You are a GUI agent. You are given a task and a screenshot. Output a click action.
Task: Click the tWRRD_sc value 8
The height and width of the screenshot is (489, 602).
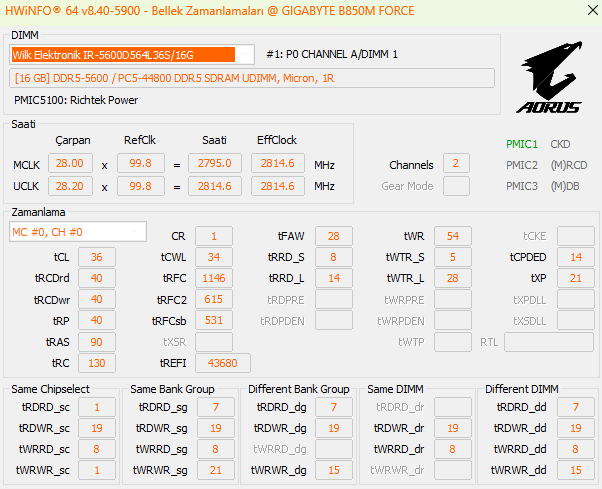(x=97, y=449)
